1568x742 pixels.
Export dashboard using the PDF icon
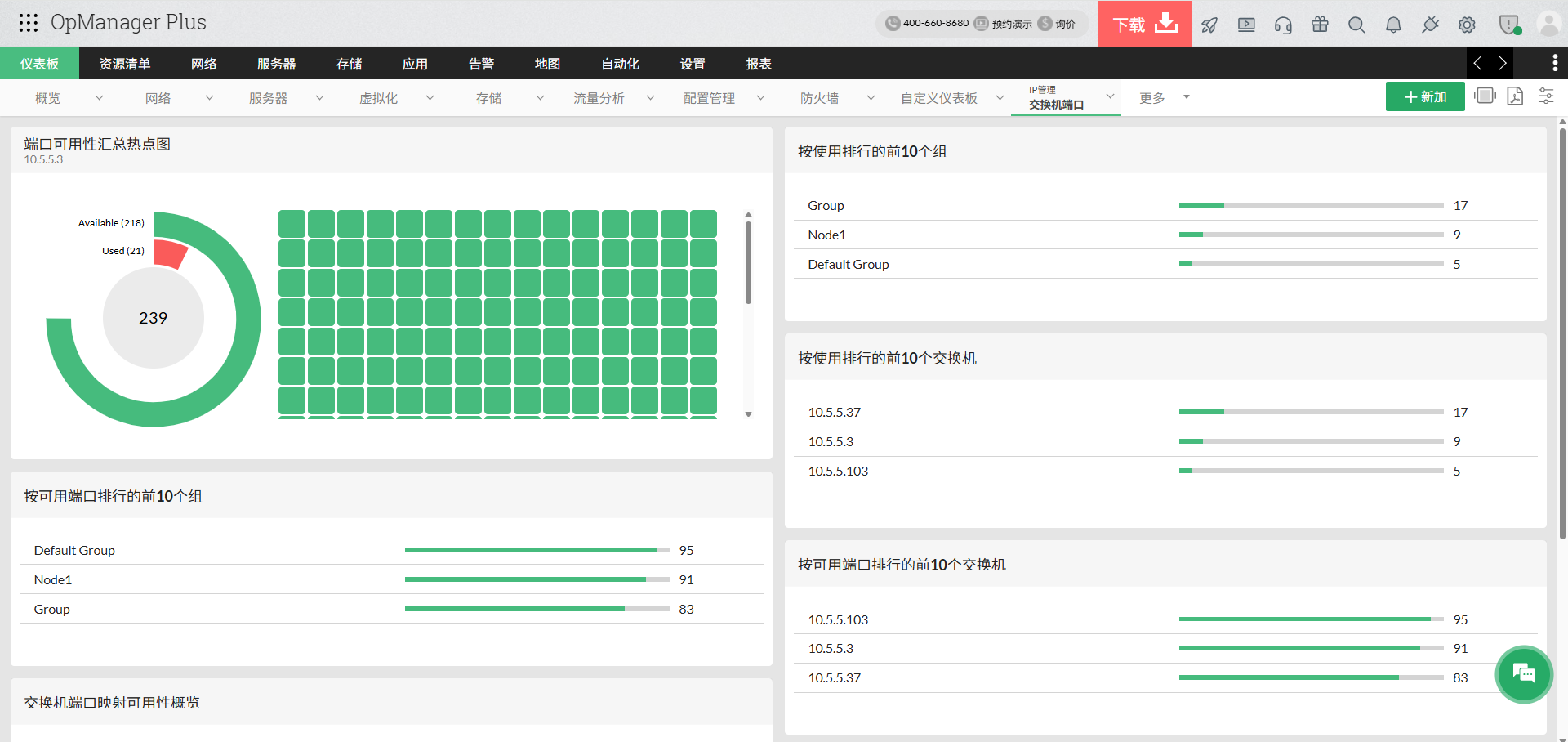pyautogui.click(x=1515, y=96)
